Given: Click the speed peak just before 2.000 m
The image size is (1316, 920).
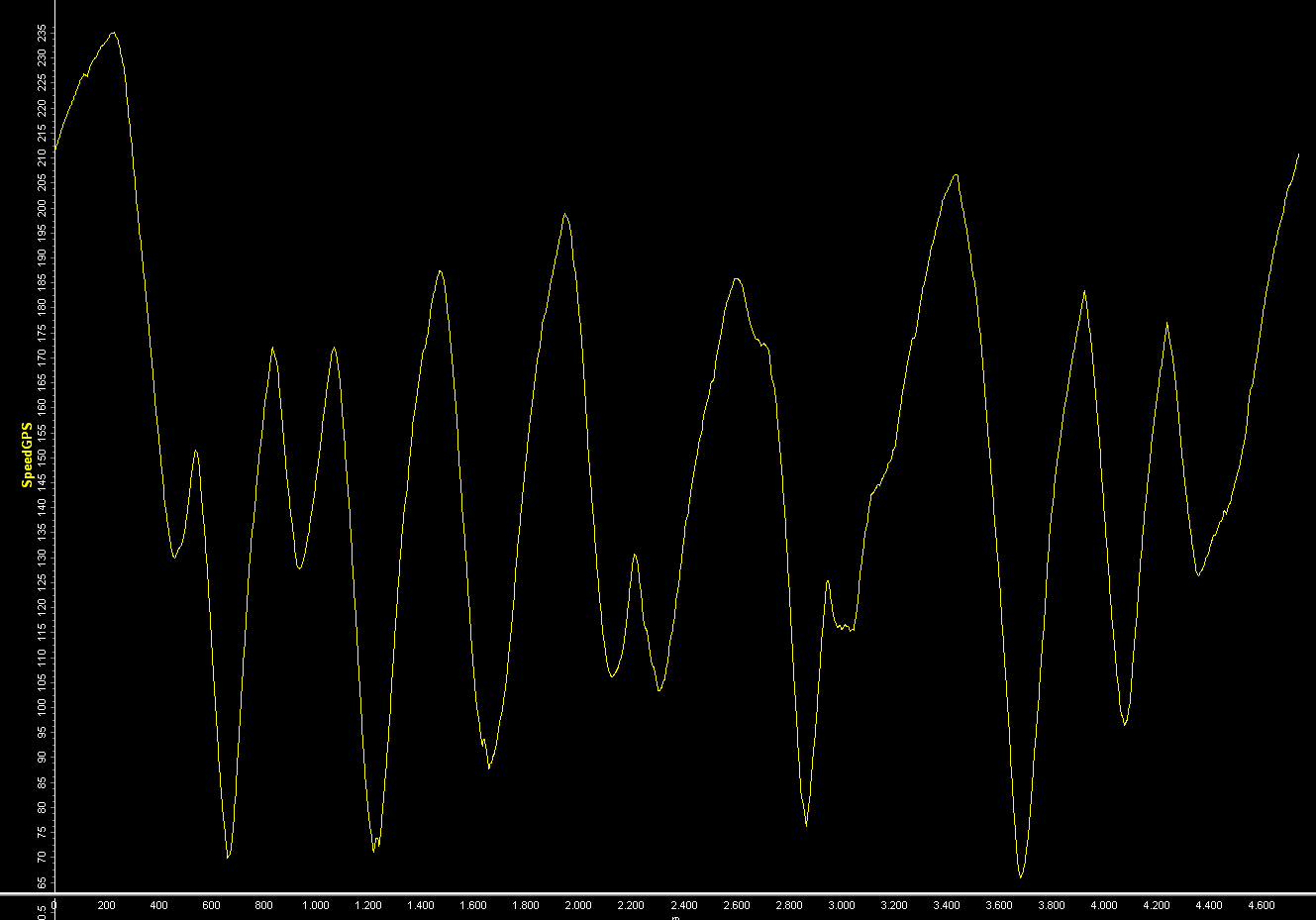Looking at the screenshot, I should [564, 214].
